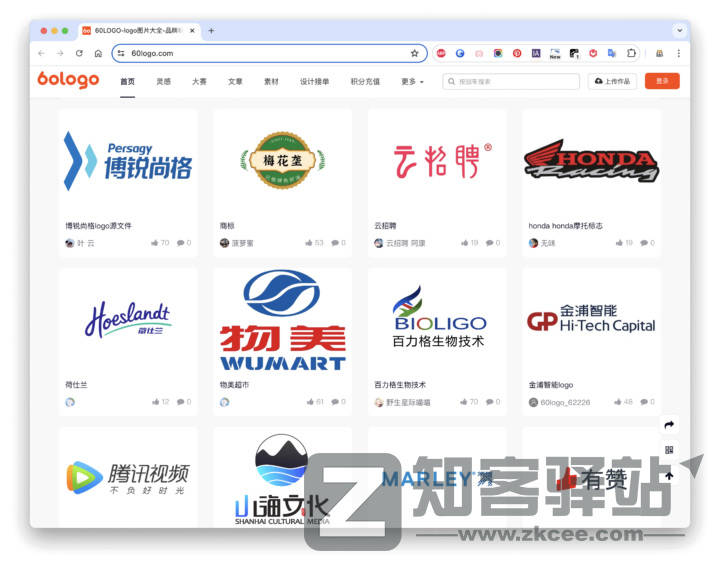Close the 60LOGO browser tab
The image size is (720, 567).
click(x=192, y=31)
